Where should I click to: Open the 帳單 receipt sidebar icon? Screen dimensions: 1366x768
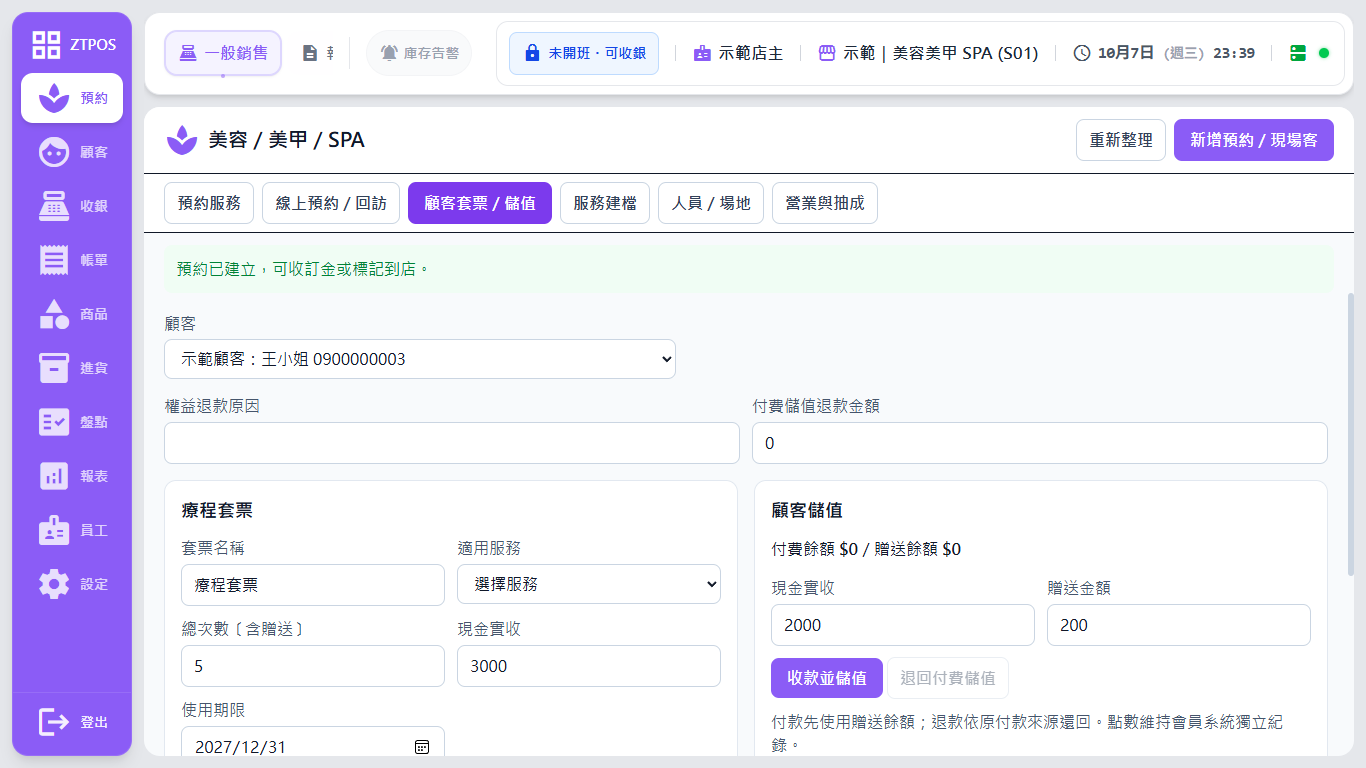pos(53,260)
